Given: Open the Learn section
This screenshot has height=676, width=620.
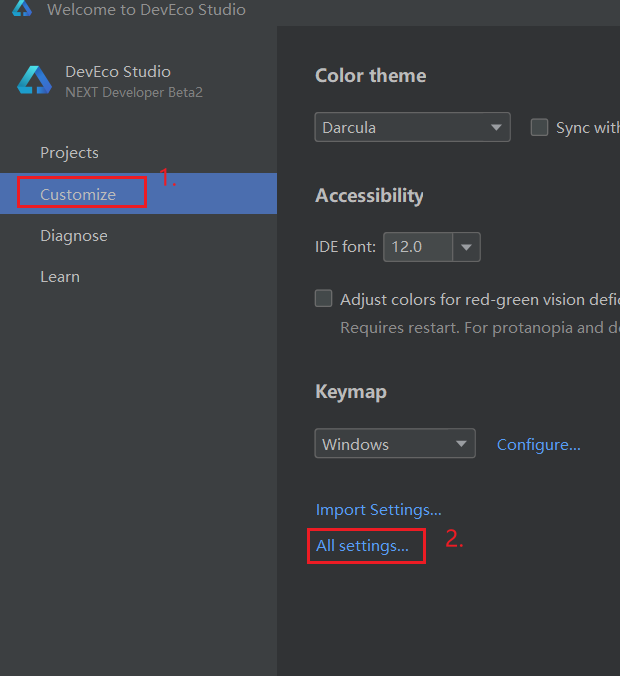Looking at the screenshot, I should (60, 277).
